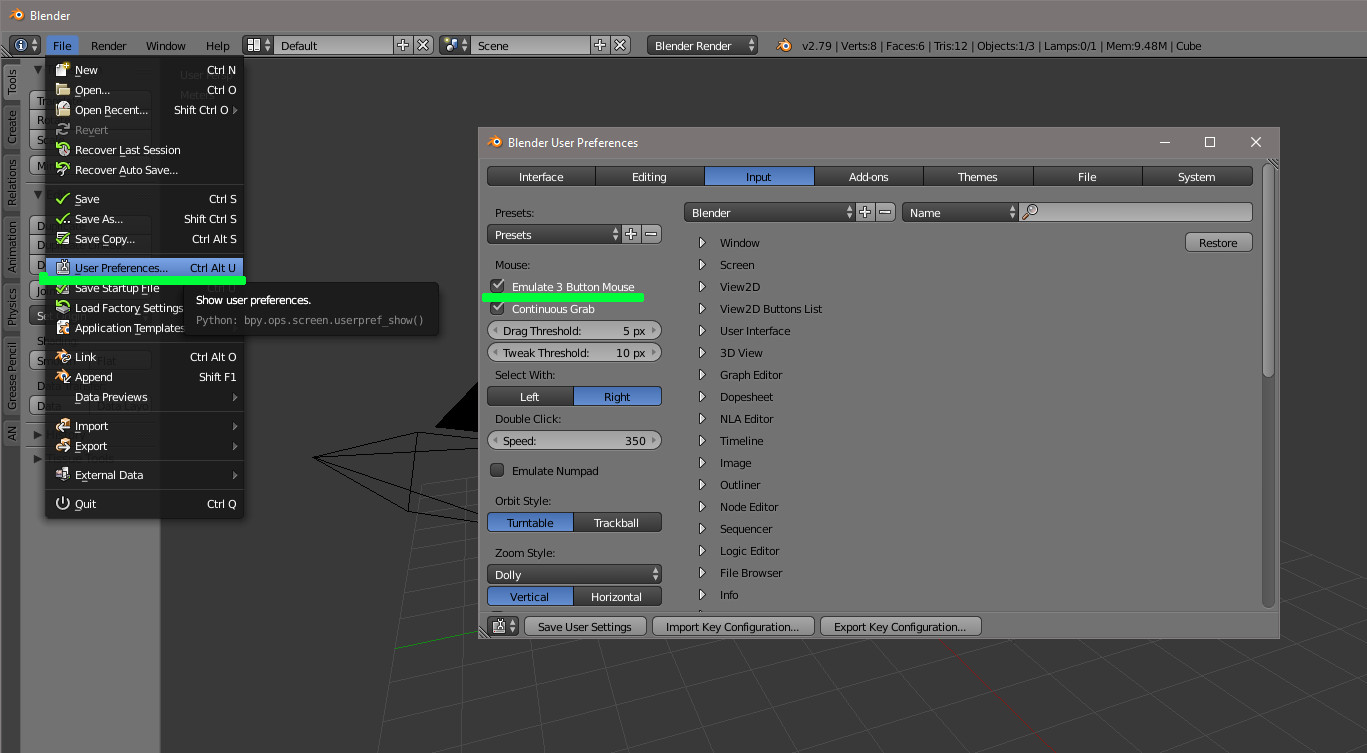Toggle Emulate 3 Button Mouse checkbox
1367x753 pixels.
tap(497, 287)
